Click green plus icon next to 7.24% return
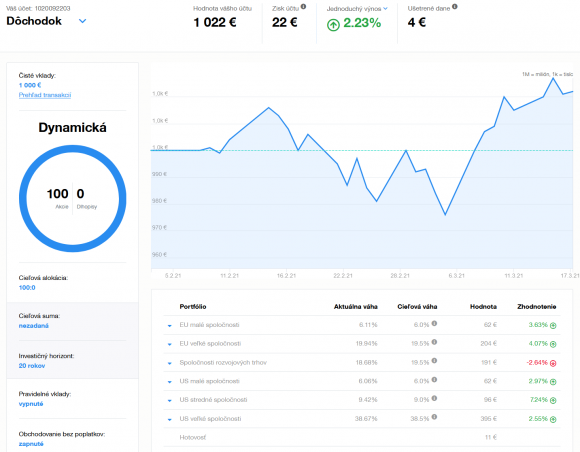580x452 pixels. tap(553, 400)
